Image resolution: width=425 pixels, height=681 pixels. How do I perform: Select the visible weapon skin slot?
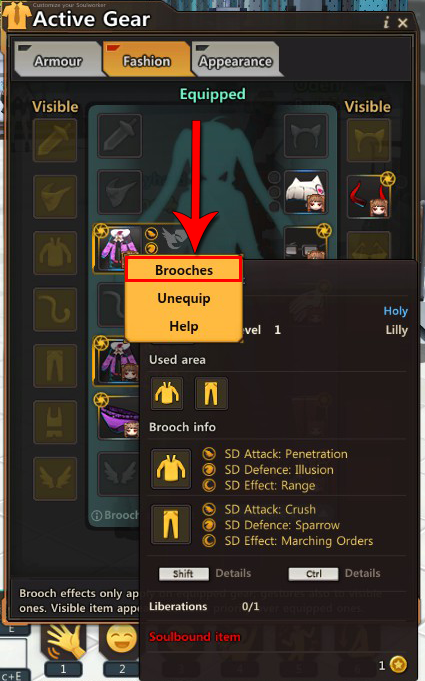pyautogui.click(x=55, y=140)
